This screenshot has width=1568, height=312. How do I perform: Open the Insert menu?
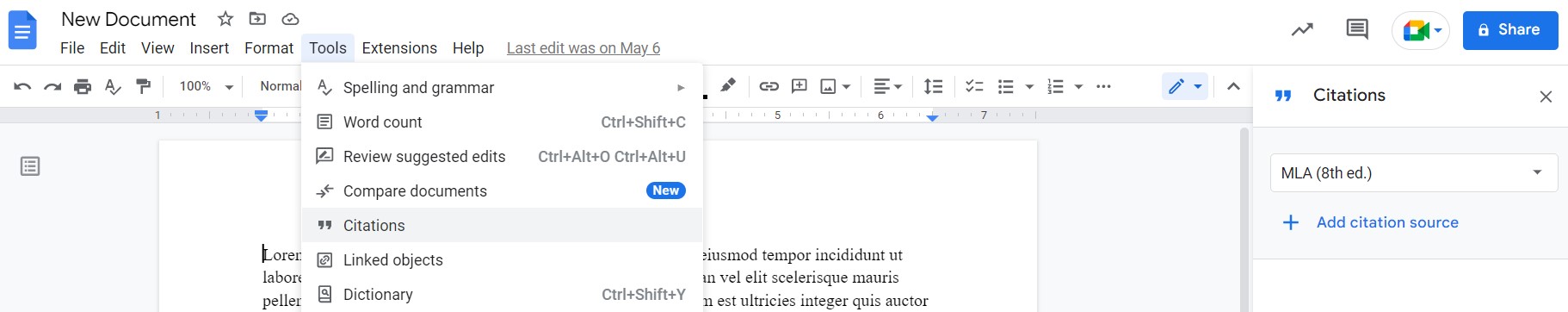click(x=209, y=48)
